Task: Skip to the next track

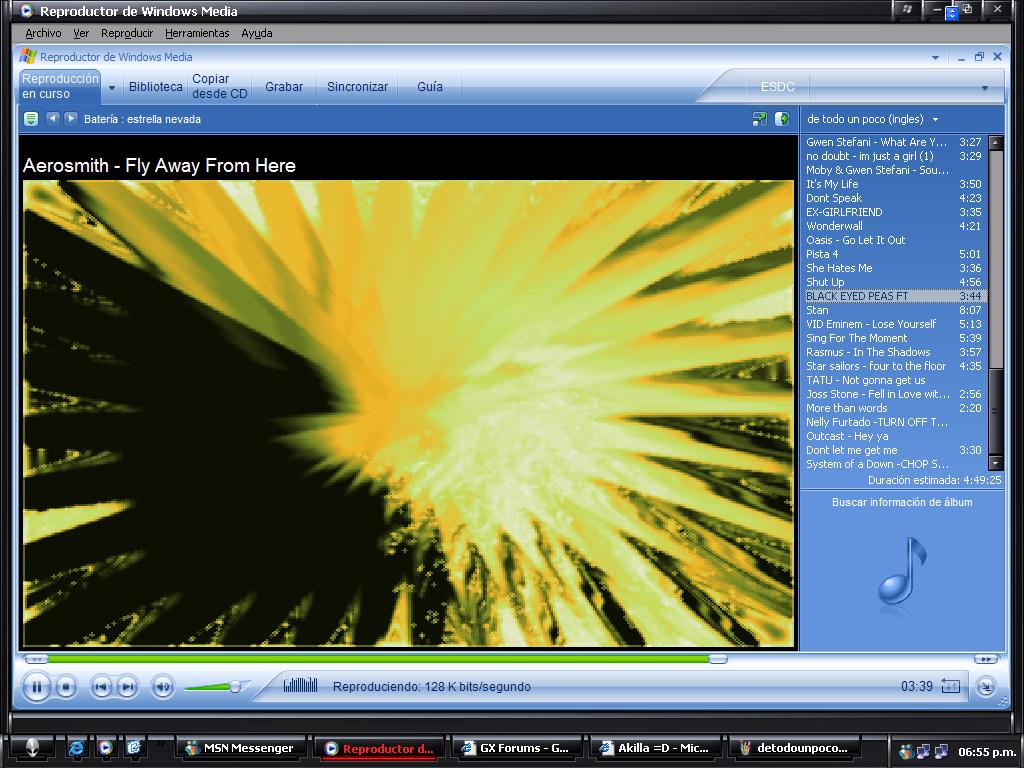Action: tap(127, 687)
